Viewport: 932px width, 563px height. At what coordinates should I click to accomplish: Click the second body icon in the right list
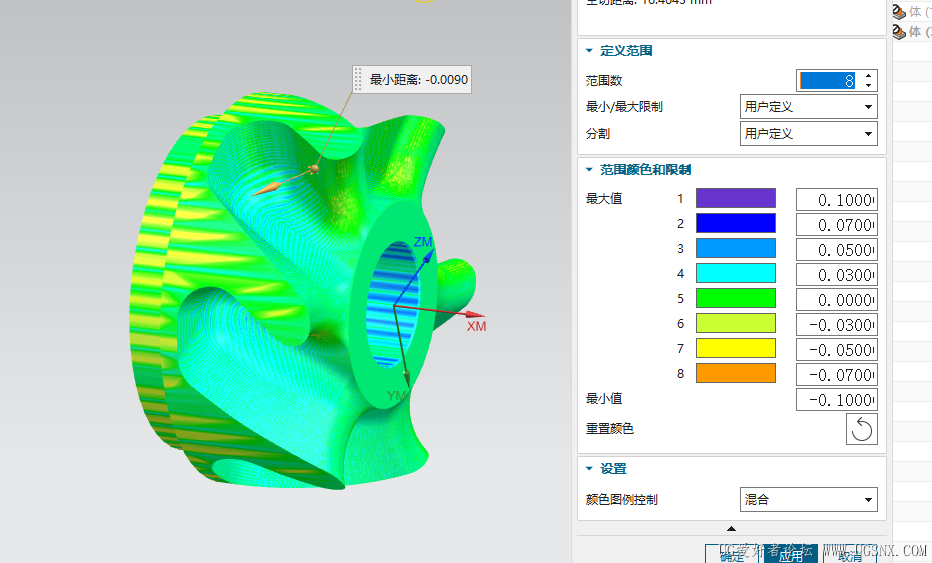point(899,32)
